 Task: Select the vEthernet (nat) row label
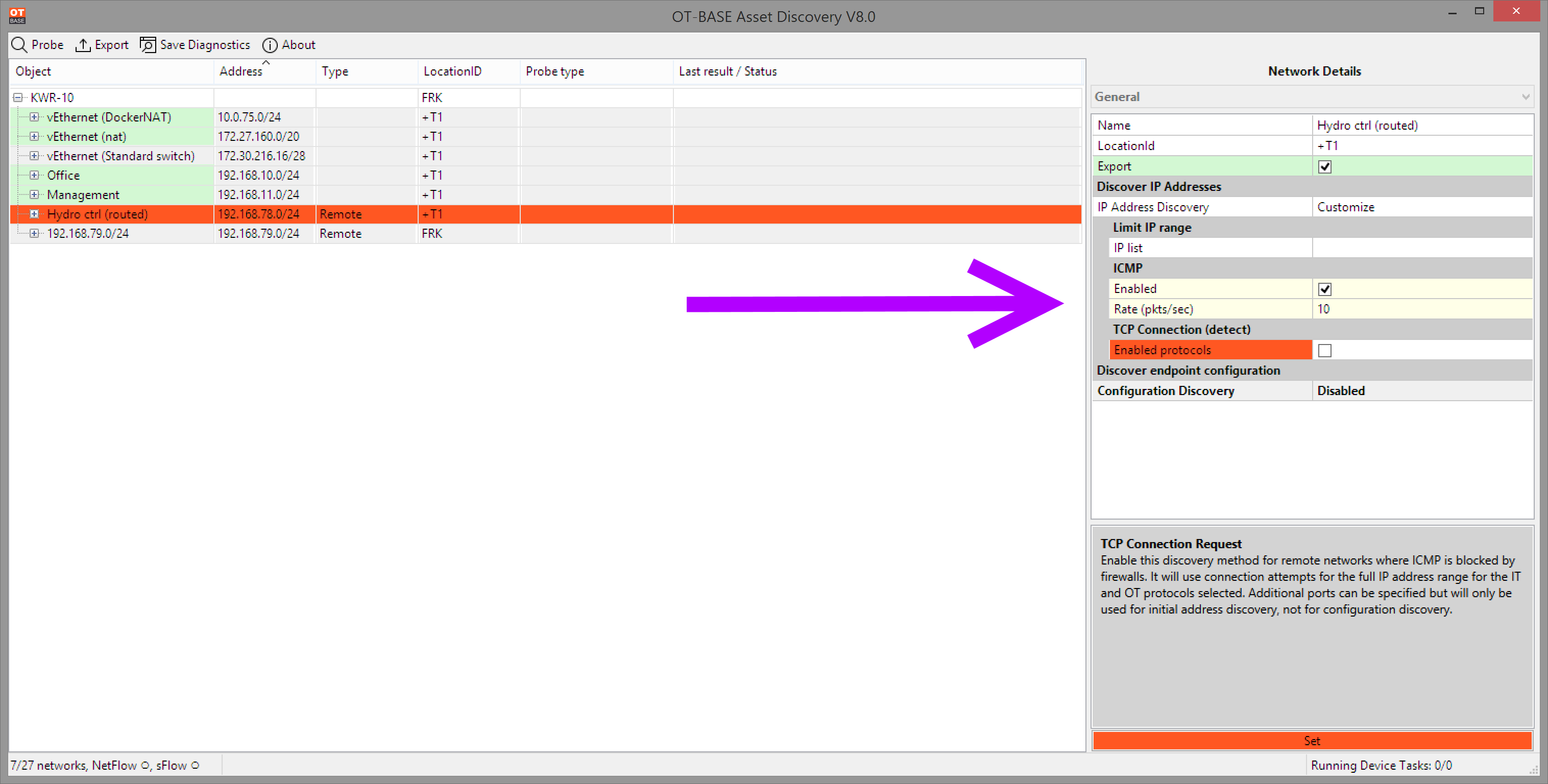86,136
